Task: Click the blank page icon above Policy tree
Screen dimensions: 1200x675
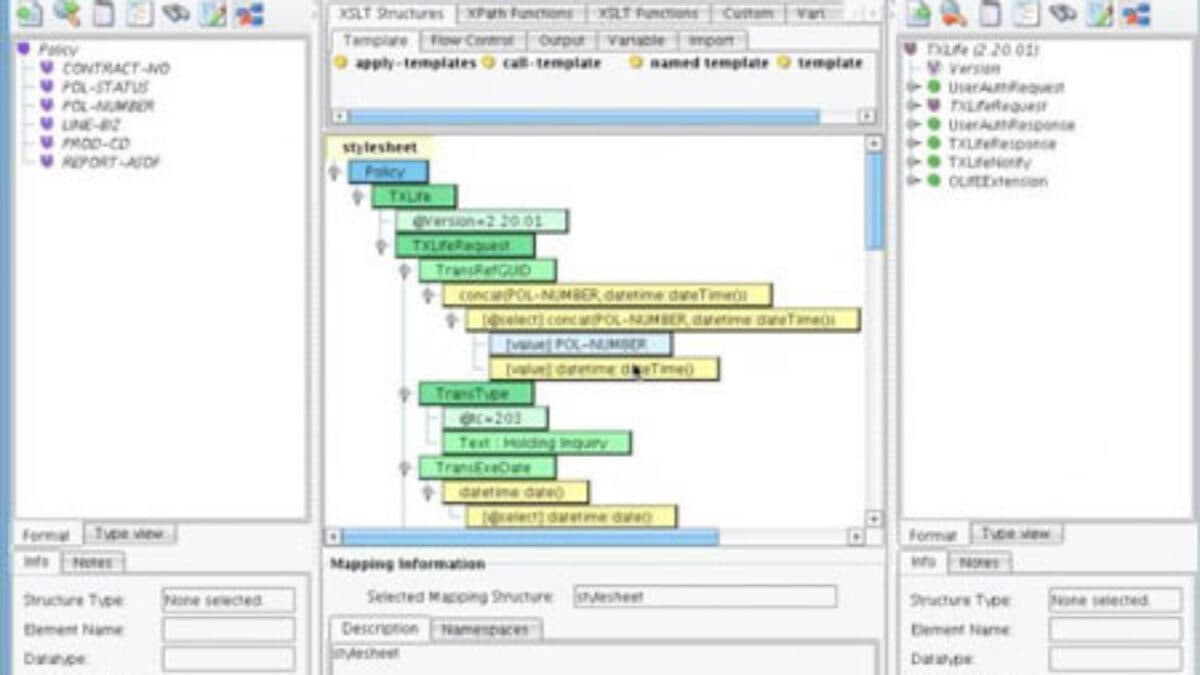Action: click(103, 13)
